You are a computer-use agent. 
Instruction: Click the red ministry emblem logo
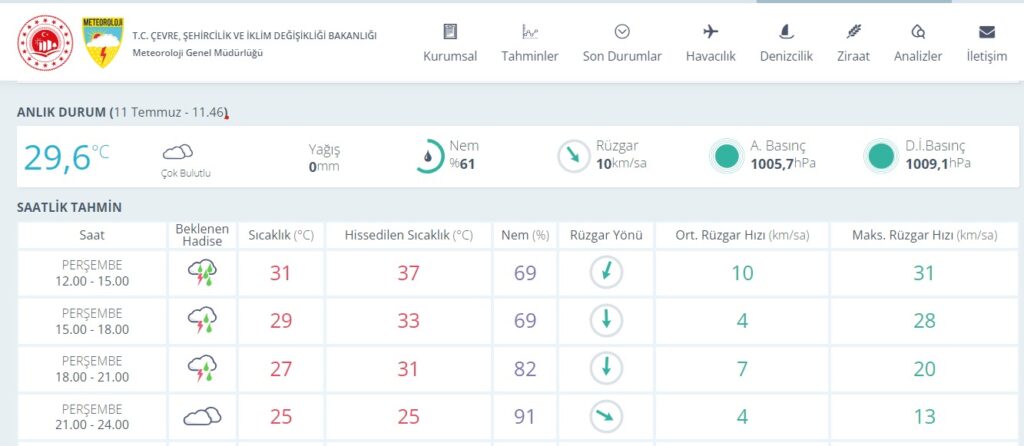(x=42, y=41)
